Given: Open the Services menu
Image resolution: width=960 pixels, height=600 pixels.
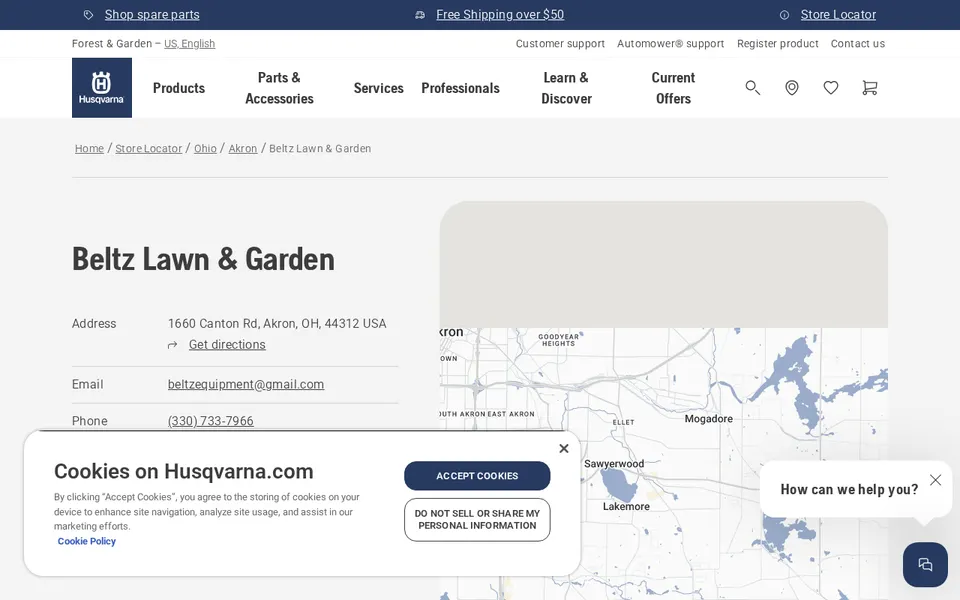Looking at the screenshot, I should [378, 88].
